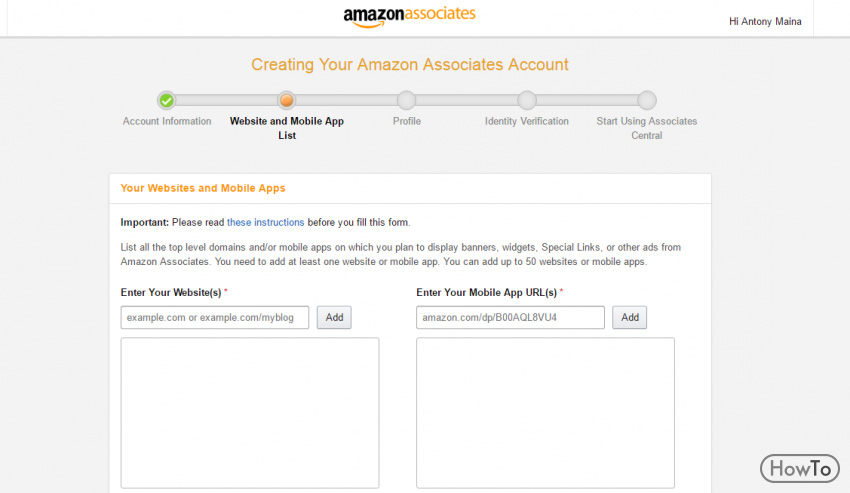Click the 'Creating Your Amazon Associates Account' title

point(410,65)
